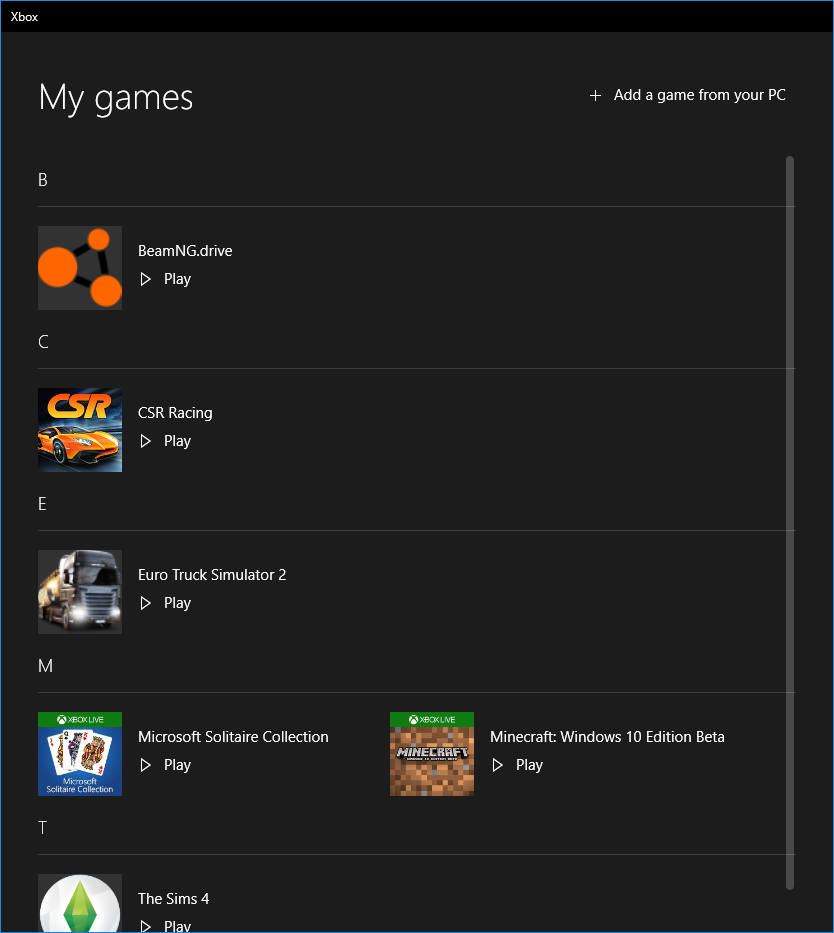The width and height of the screenshot is (834, 933).
Task: Click the play triangle icon for BeamNG.drive
Action: (x=145, y=279)
